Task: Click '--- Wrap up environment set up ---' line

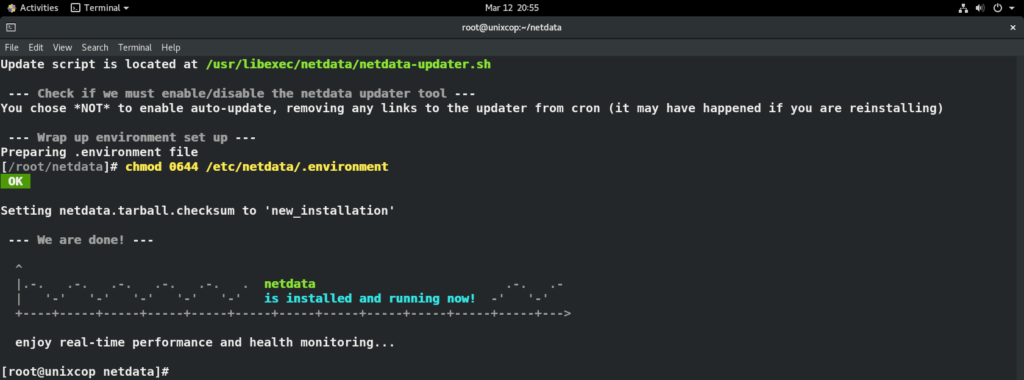Action: point(132,138)
